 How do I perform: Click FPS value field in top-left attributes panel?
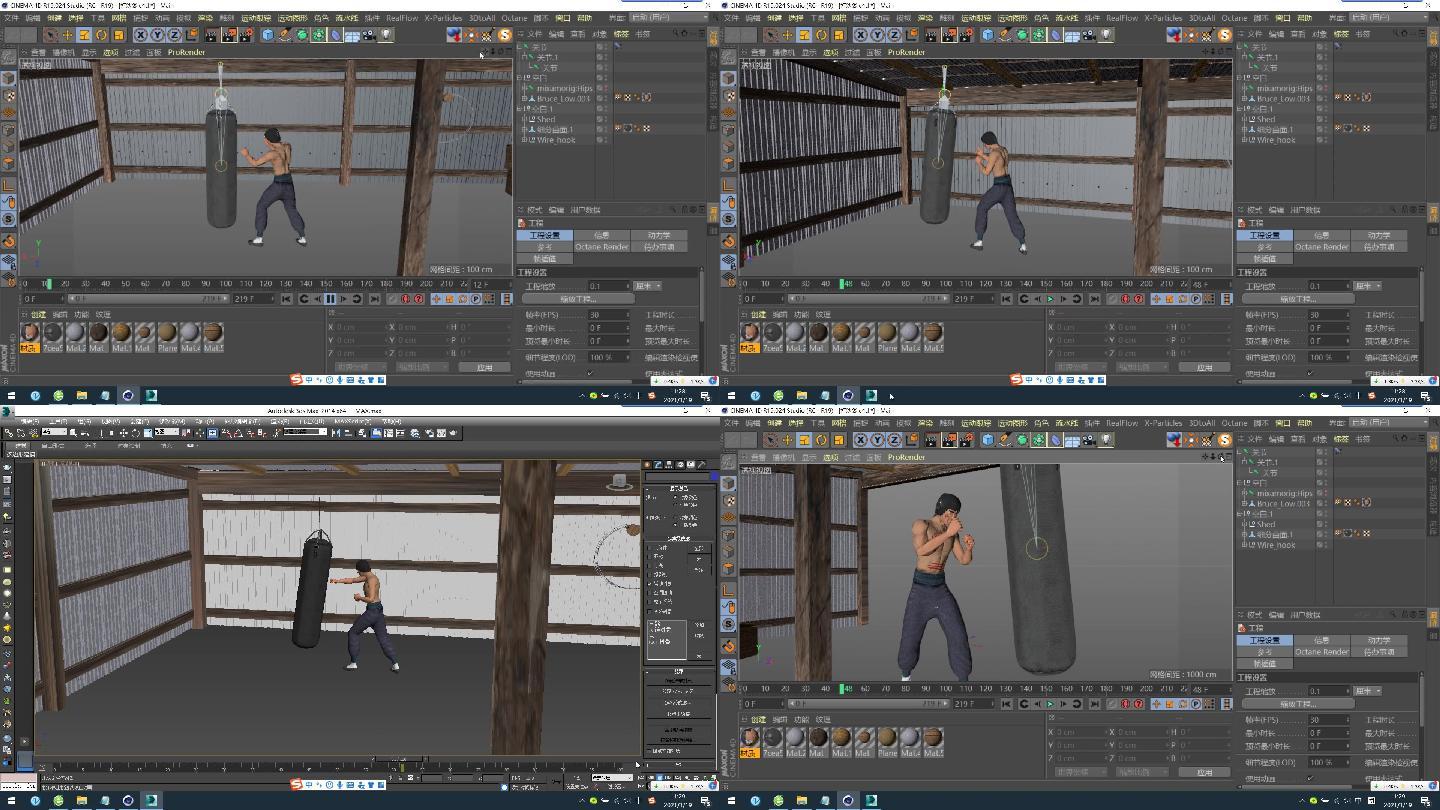pos(609,315)
